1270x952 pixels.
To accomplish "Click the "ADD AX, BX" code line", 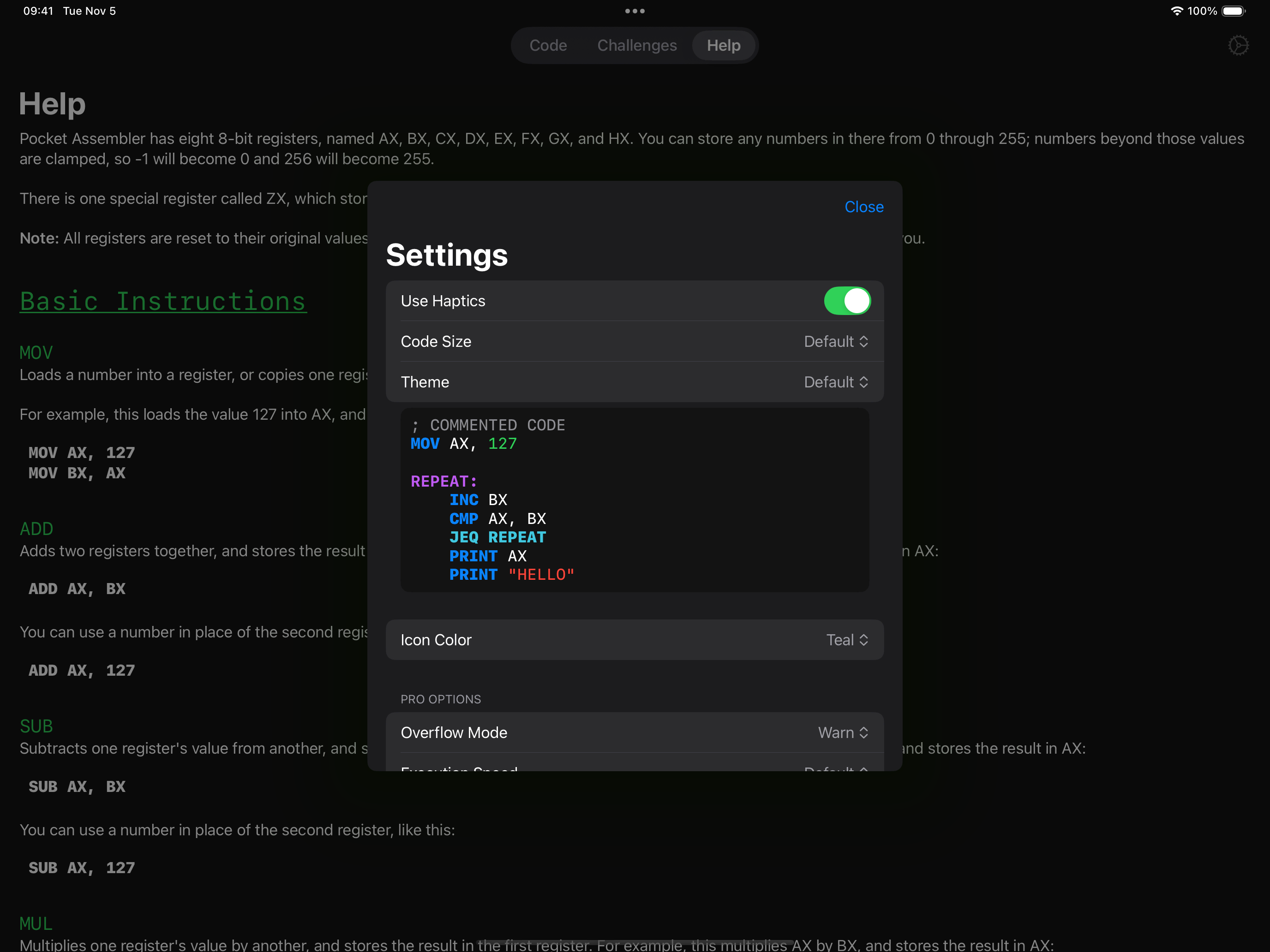I will click(77, 589).
